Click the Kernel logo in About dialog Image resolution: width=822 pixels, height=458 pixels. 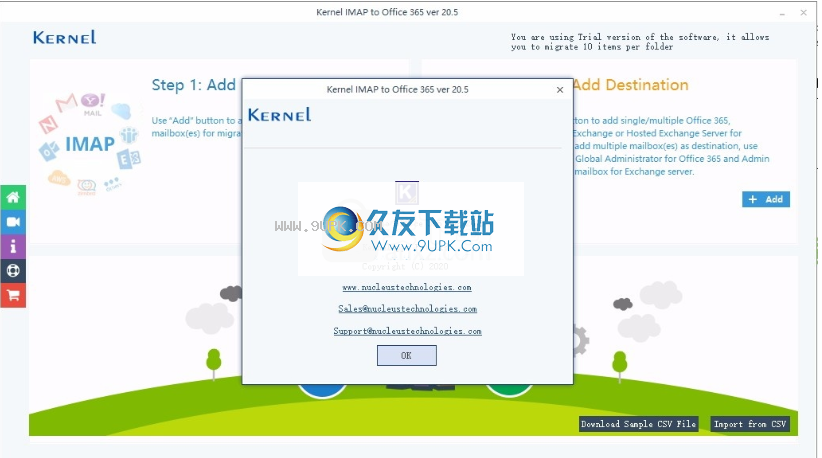279,115
